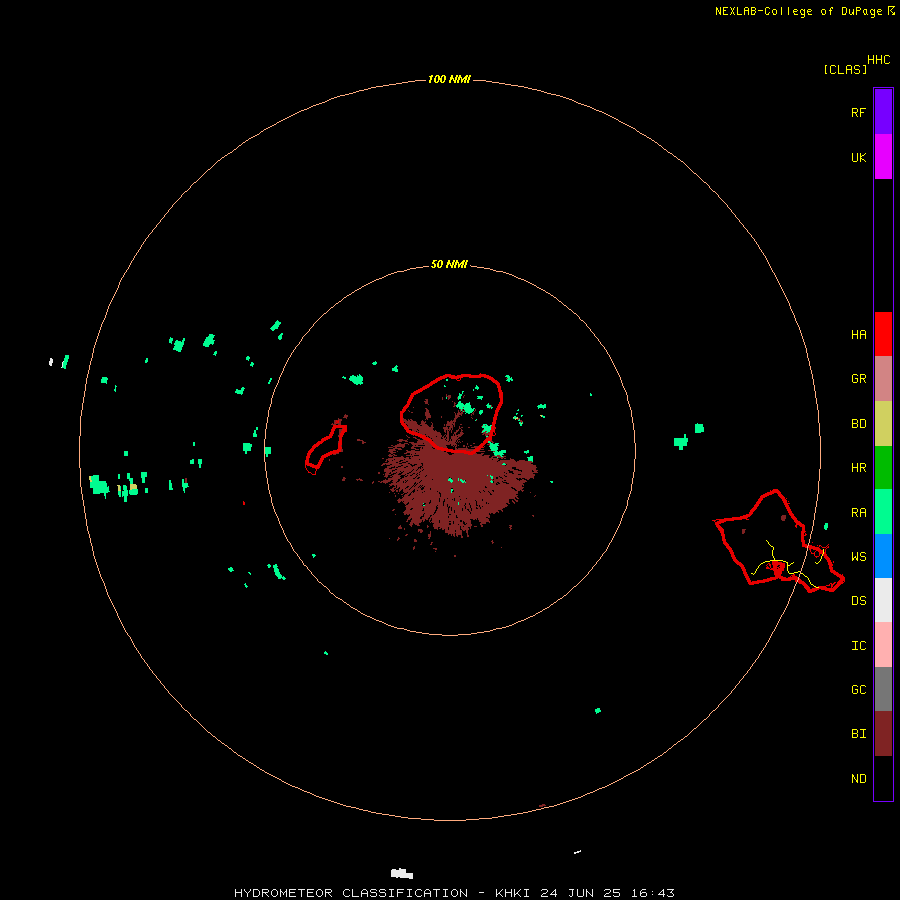Select the BD yellow legend block

click(x=883, y=423)
